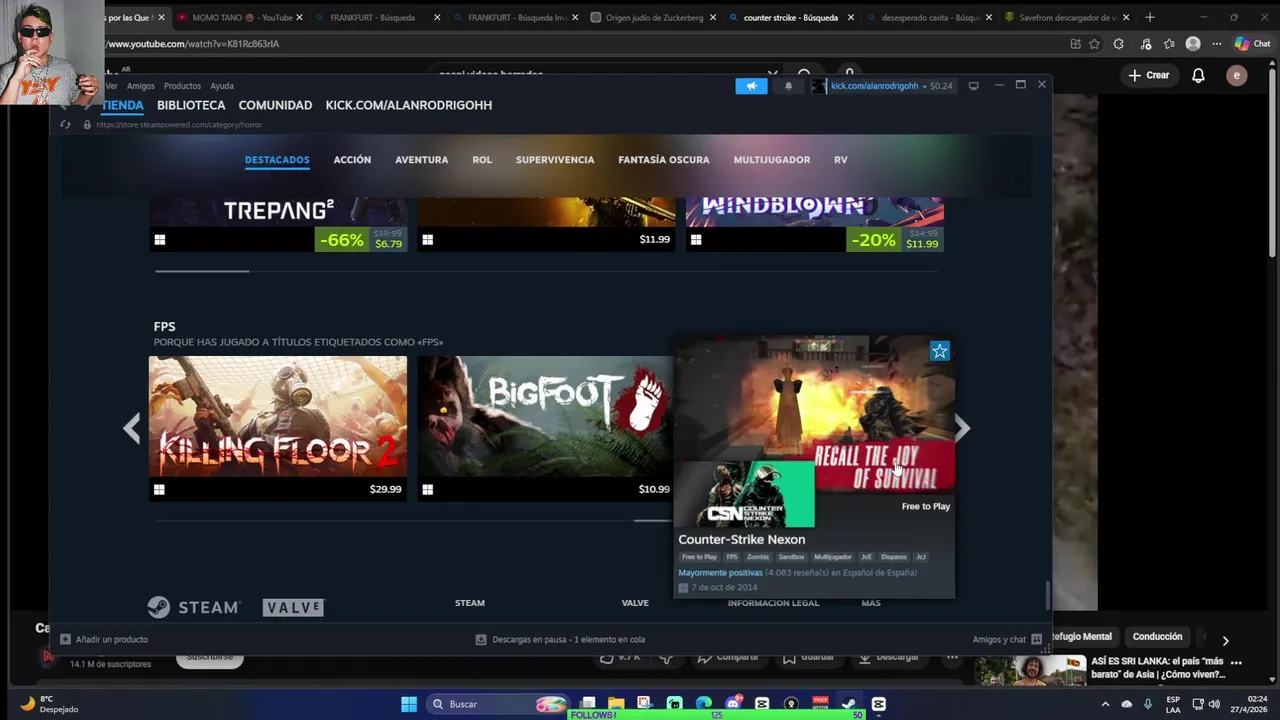The image size is (1280, 720).
Task: Click the plus icon for Añadir un producto
Action: (65, 639)
